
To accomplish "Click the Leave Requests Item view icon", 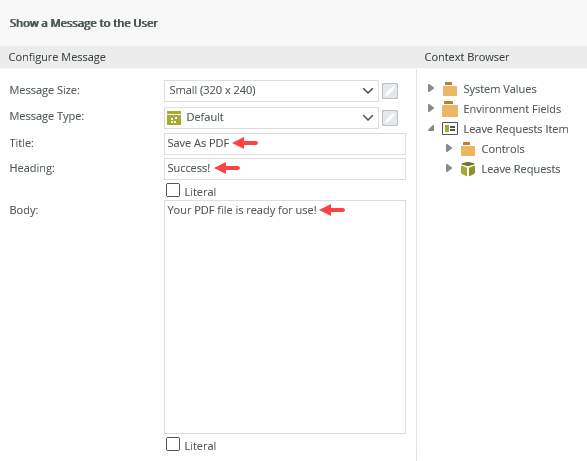I will 450,129.
